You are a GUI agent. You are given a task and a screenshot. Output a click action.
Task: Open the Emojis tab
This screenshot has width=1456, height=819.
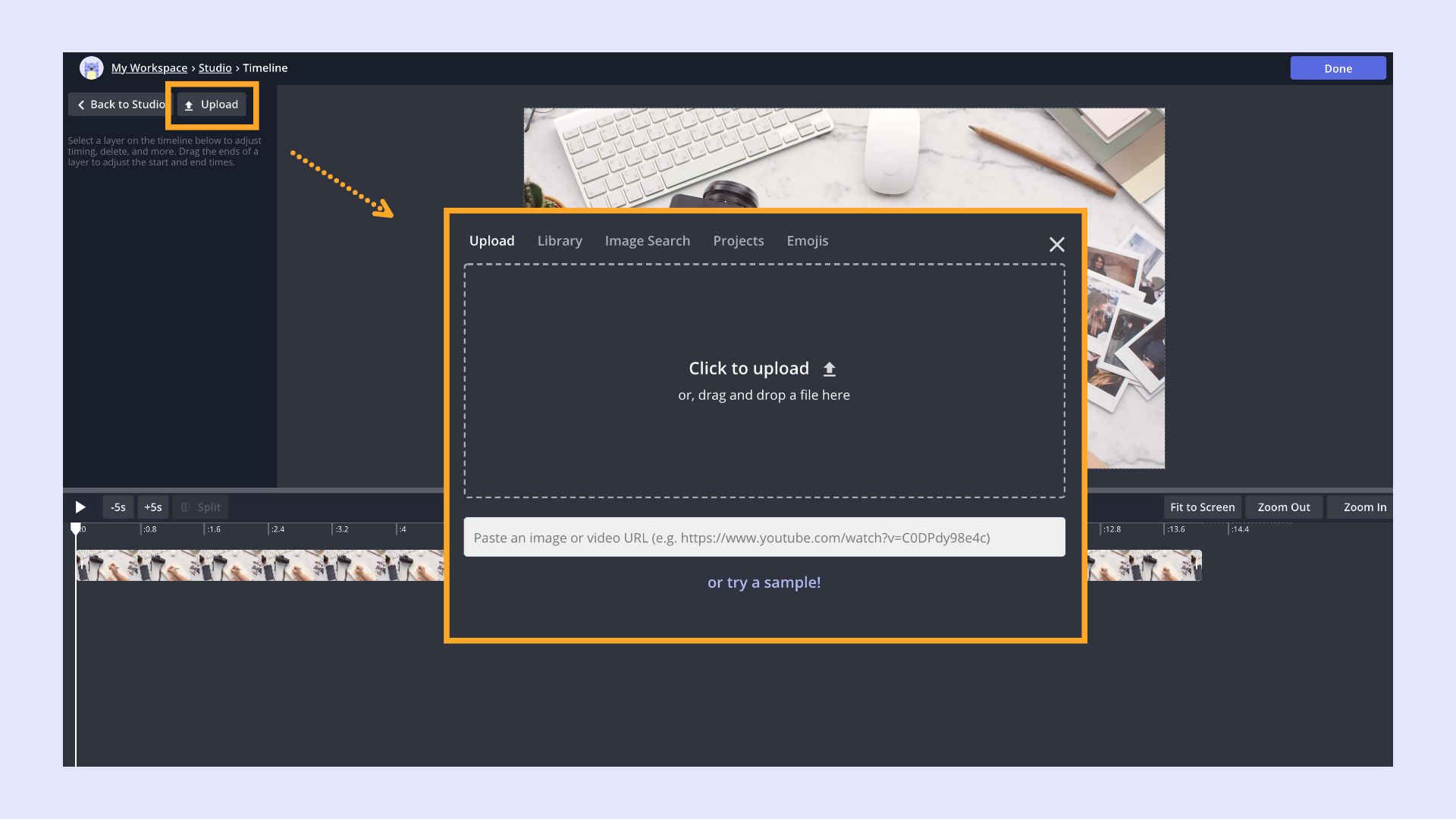point(807,241)
